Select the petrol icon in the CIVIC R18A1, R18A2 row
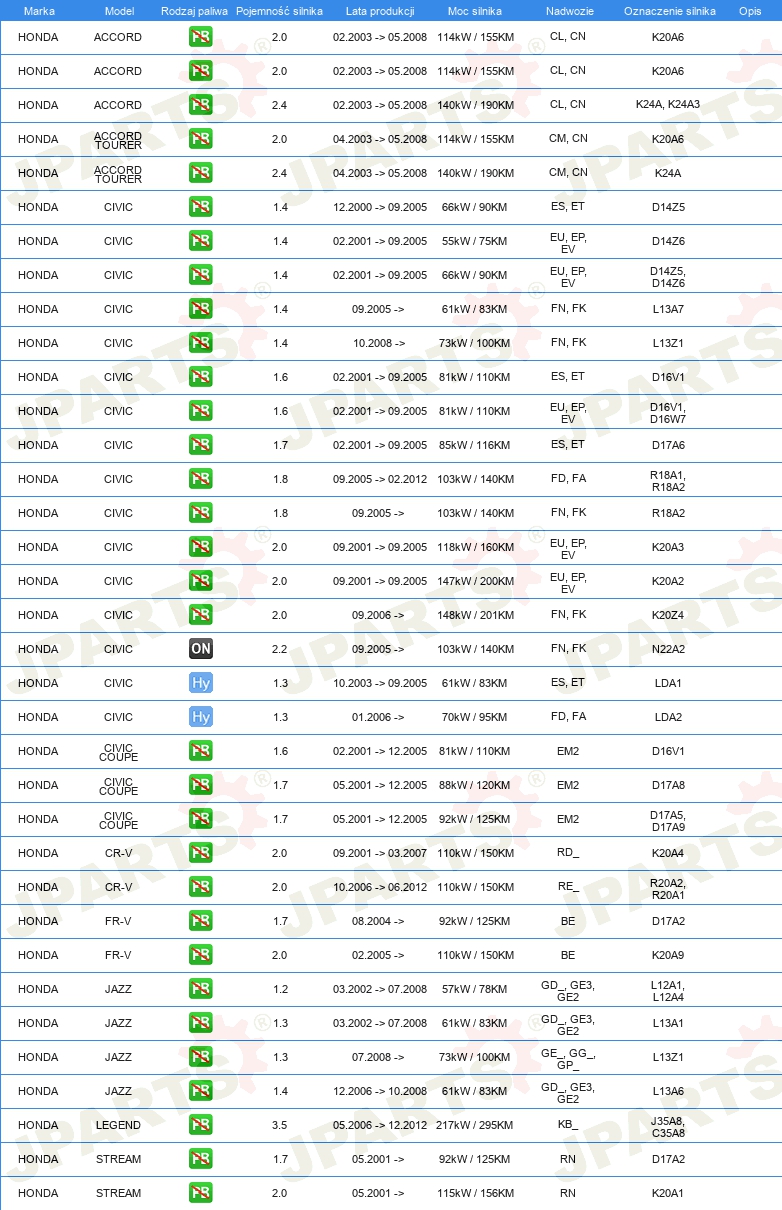Screen dimensions: 782x1210 point(201,479)
